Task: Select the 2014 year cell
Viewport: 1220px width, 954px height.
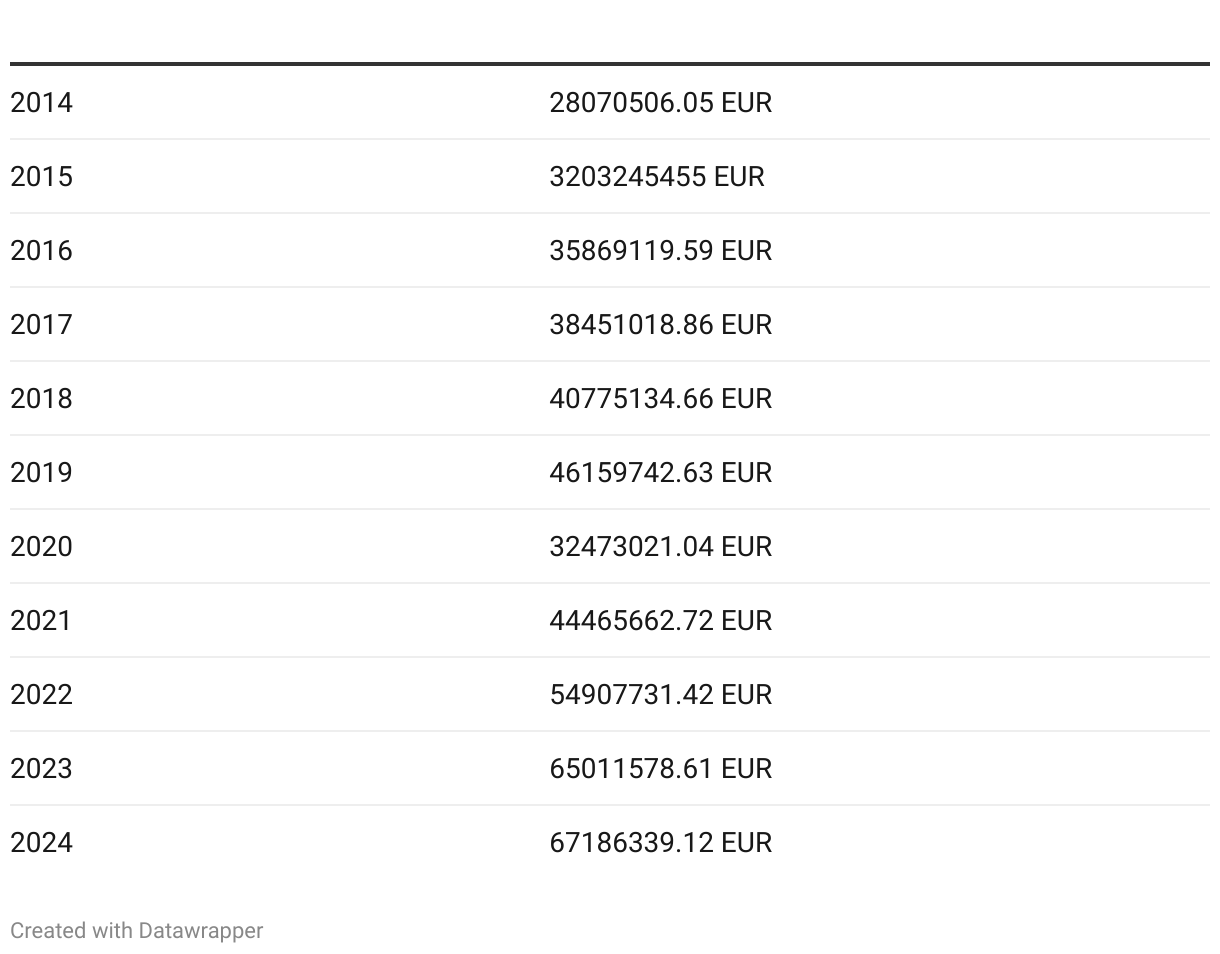Action: (x=42, y=103)
